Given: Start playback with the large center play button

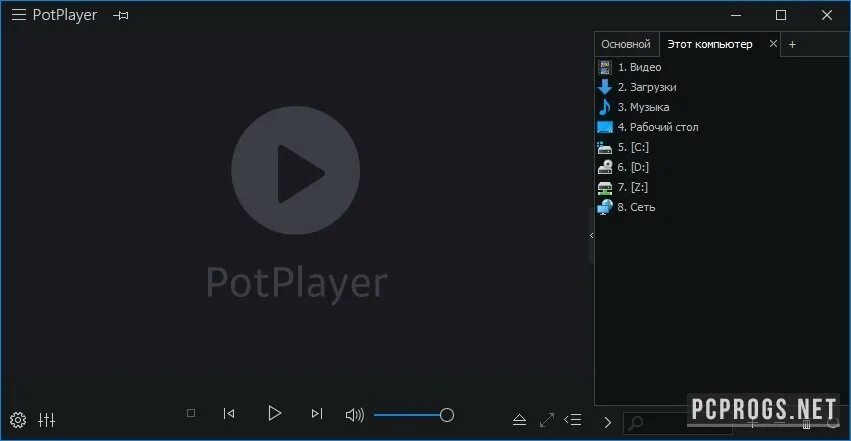Looking at the screenshot, I should [296, 170].
